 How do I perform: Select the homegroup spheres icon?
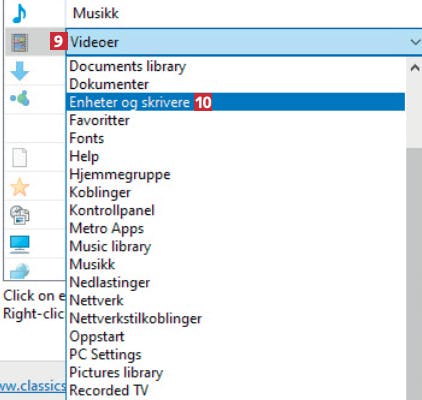point(20,99)
